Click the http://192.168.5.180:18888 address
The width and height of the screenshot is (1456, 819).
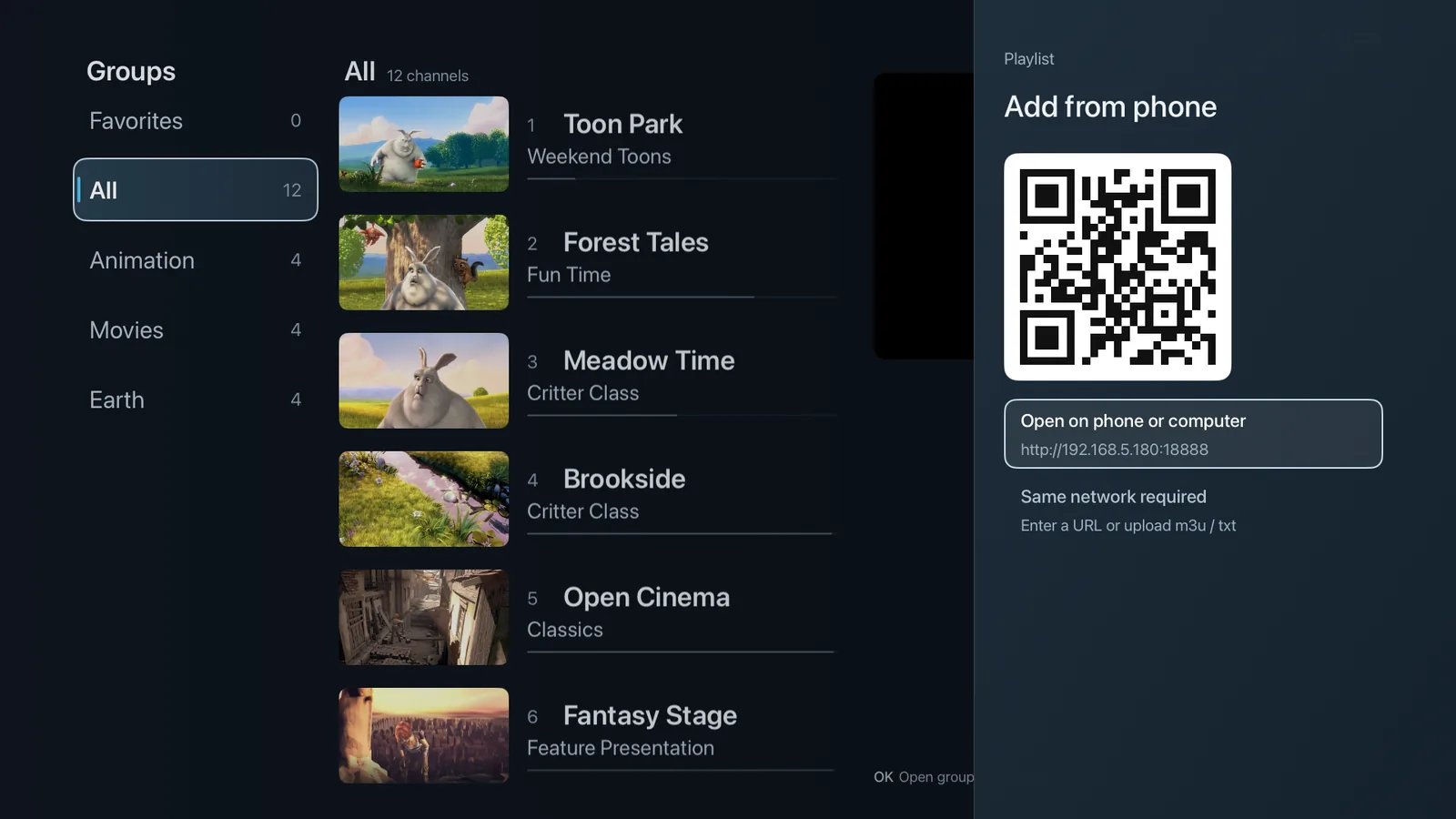point(1114,450)
